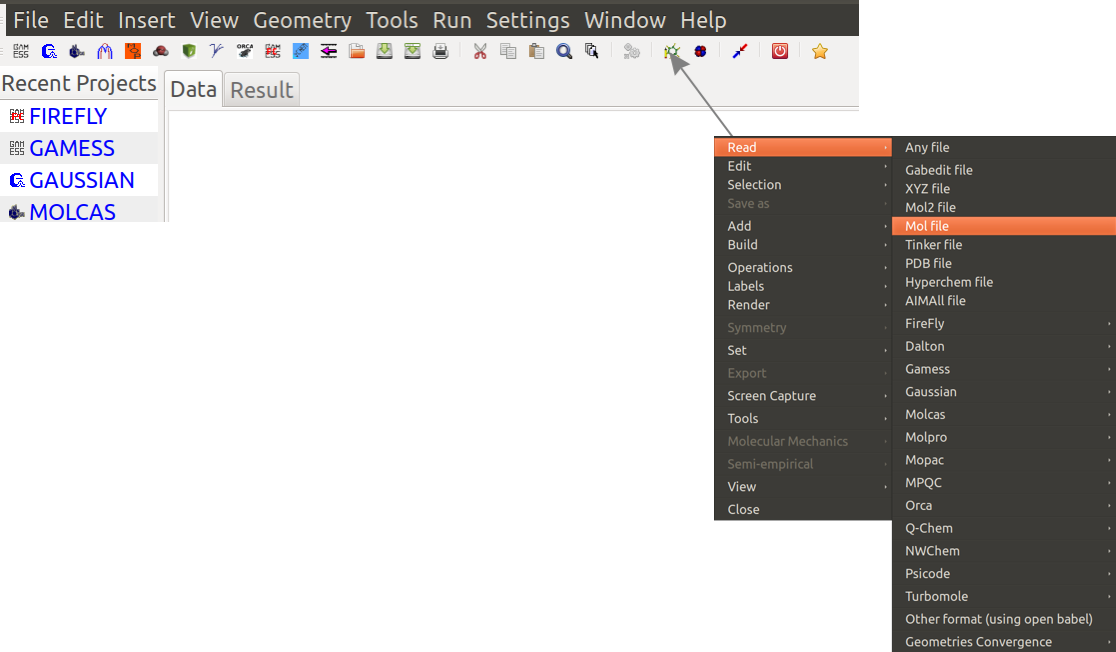Open the FIREFLY recent project
The height and width of the screenshot is (652, 1116).
[79, 116]
